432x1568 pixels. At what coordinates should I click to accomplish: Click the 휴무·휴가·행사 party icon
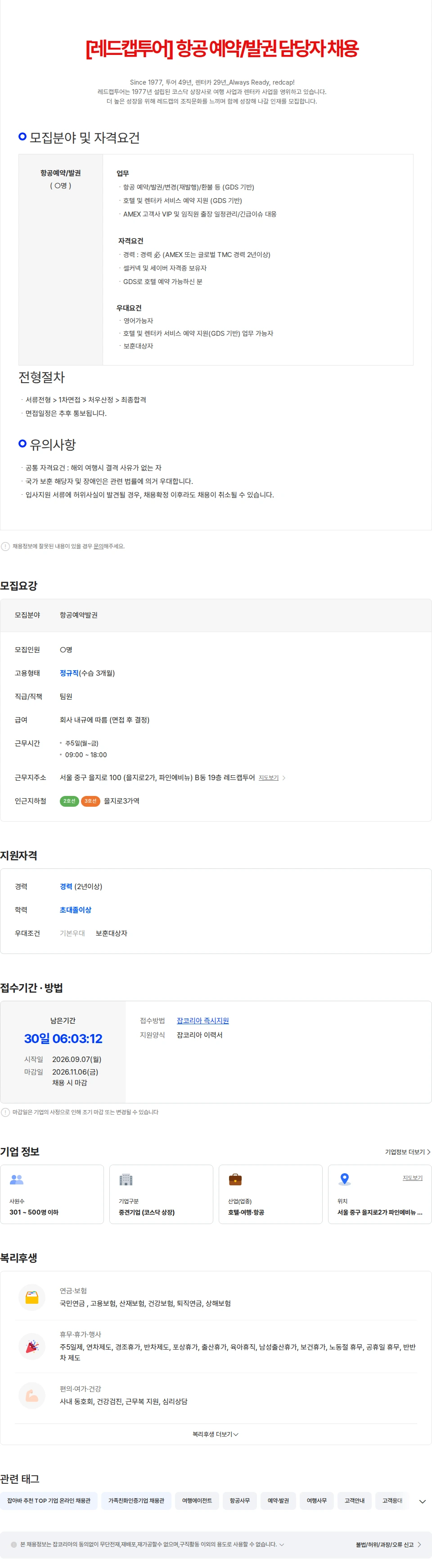(x=32, y=1347)
